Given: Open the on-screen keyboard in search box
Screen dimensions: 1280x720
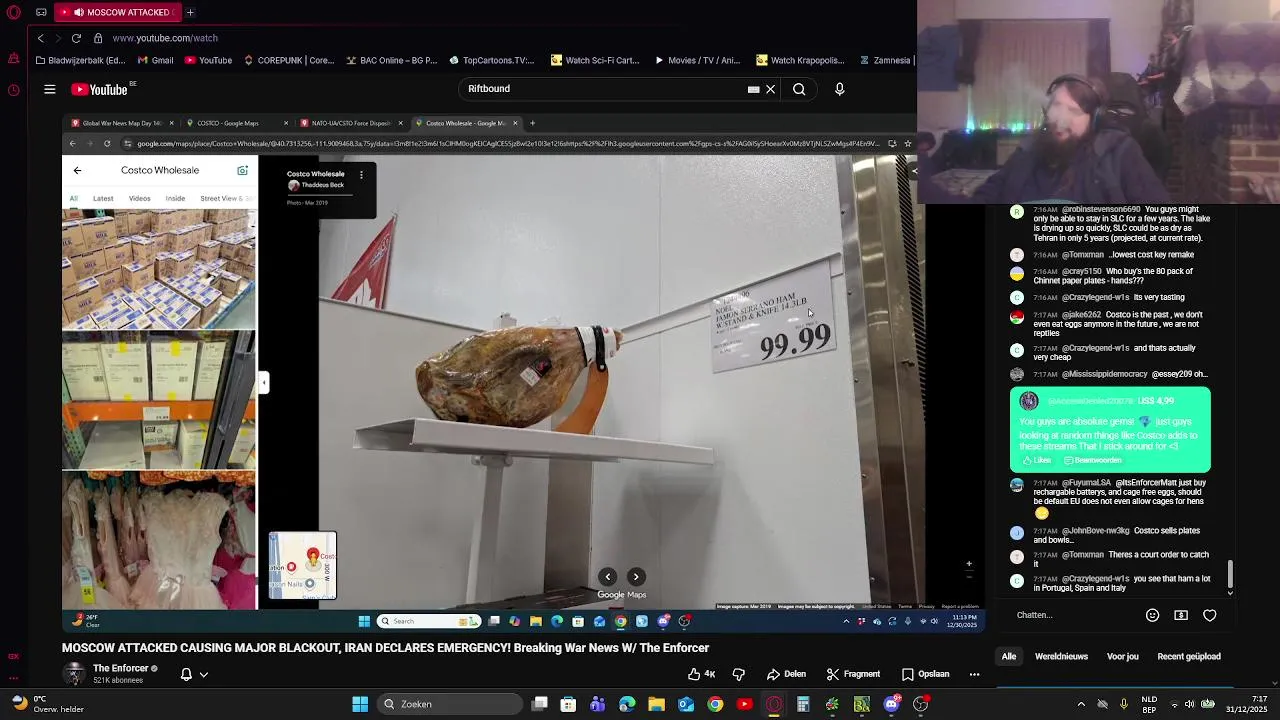Looking at the screenshot, I should [x=753, y=89].
